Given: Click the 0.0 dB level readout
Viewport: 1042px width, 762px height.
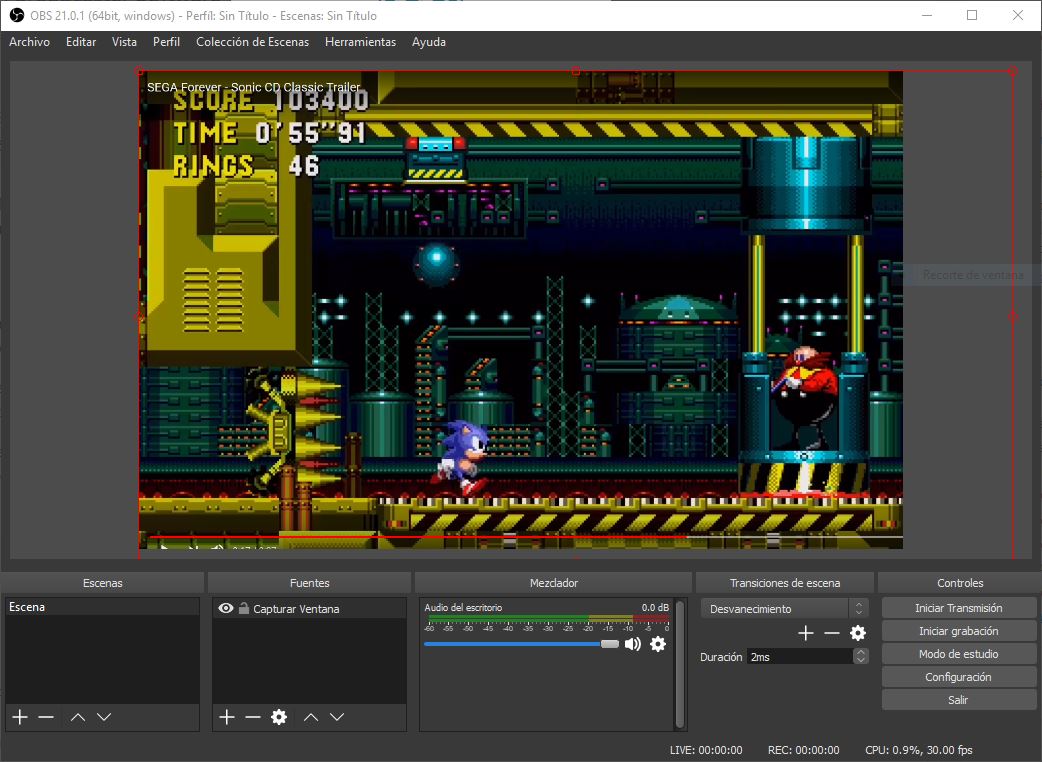Looking at the screenshot, I should click(655, 607).
